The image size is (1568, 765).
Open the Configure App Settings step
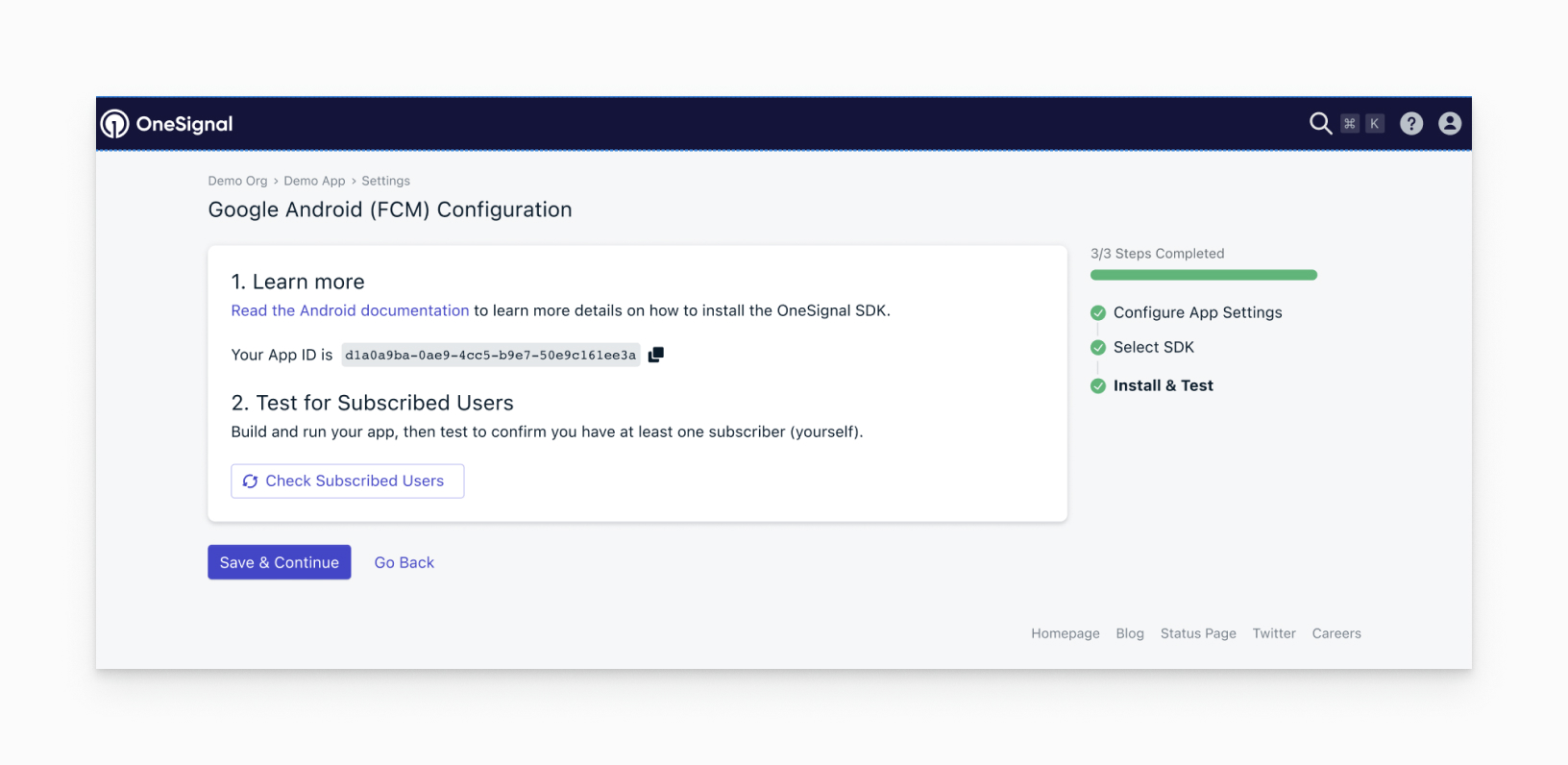[1197, 312]
